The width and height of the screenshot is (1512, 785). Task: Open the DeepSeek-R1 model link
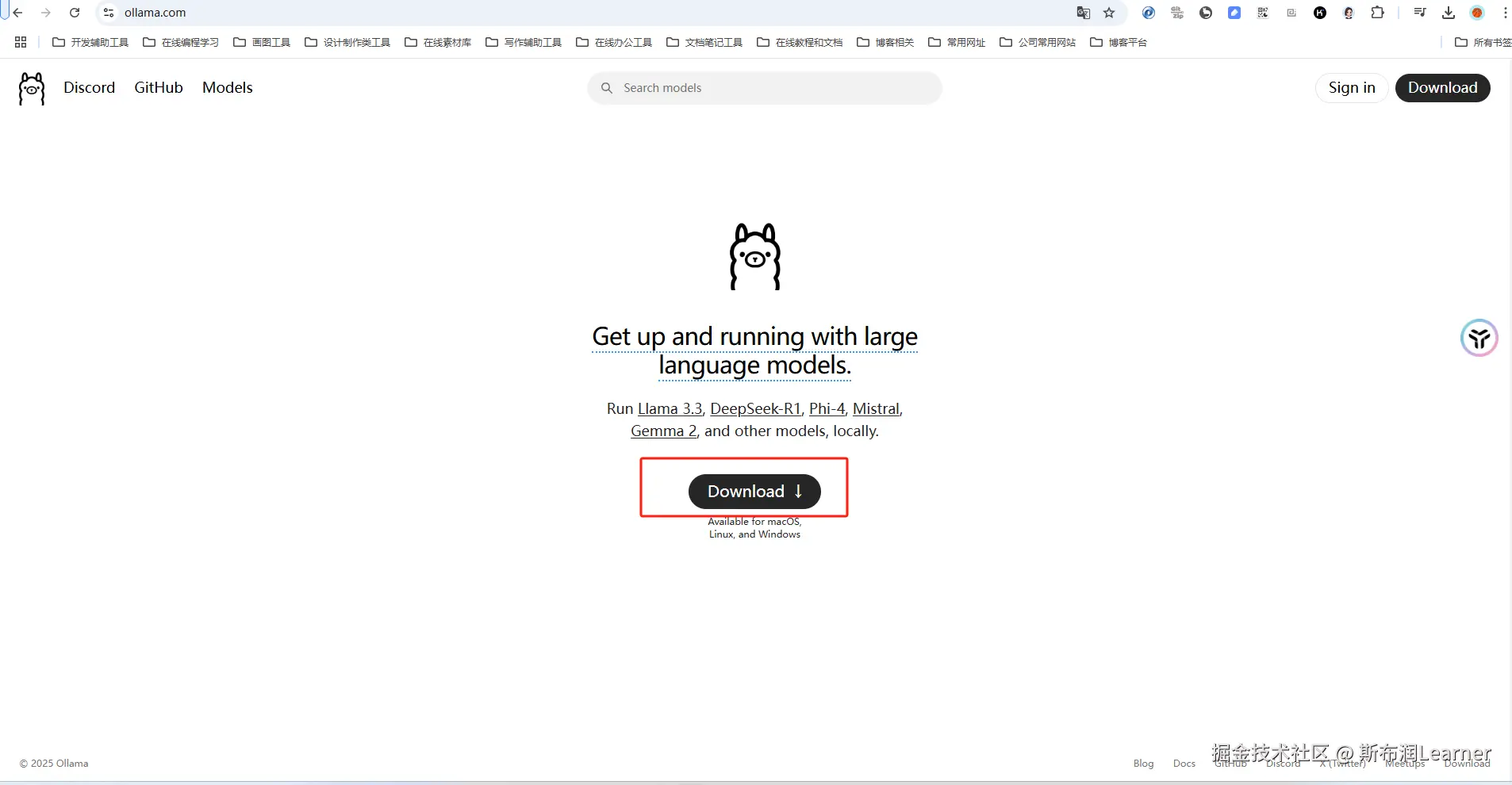coord(755,409)
